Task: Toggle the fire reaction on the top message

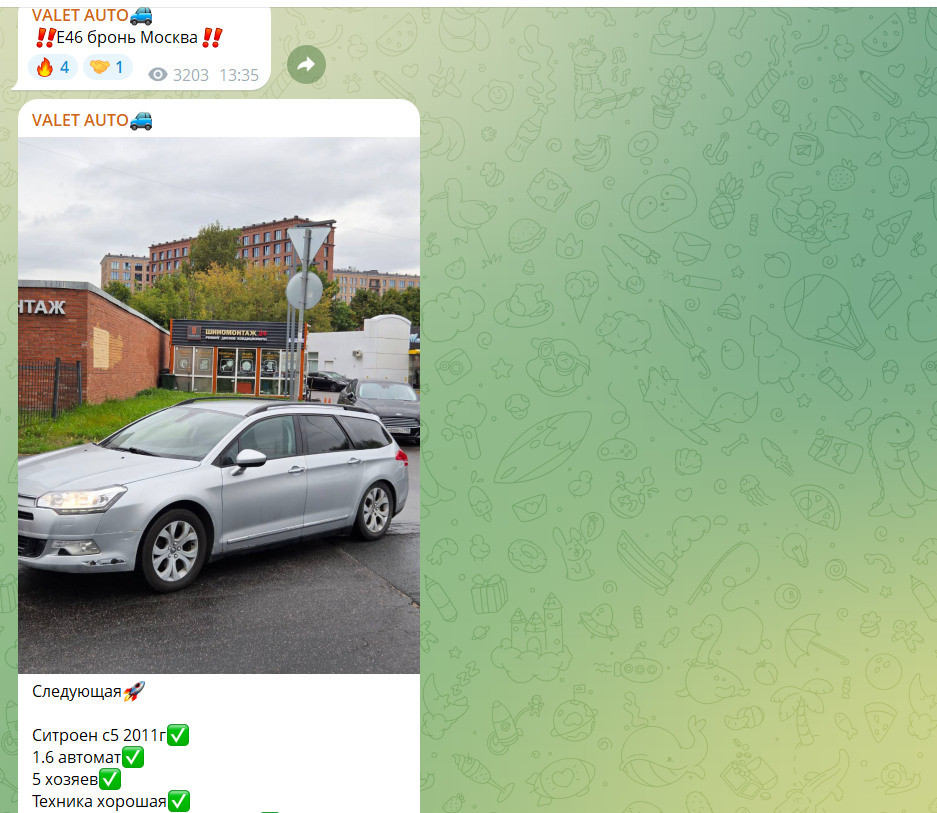Action: tap(42, 67)
